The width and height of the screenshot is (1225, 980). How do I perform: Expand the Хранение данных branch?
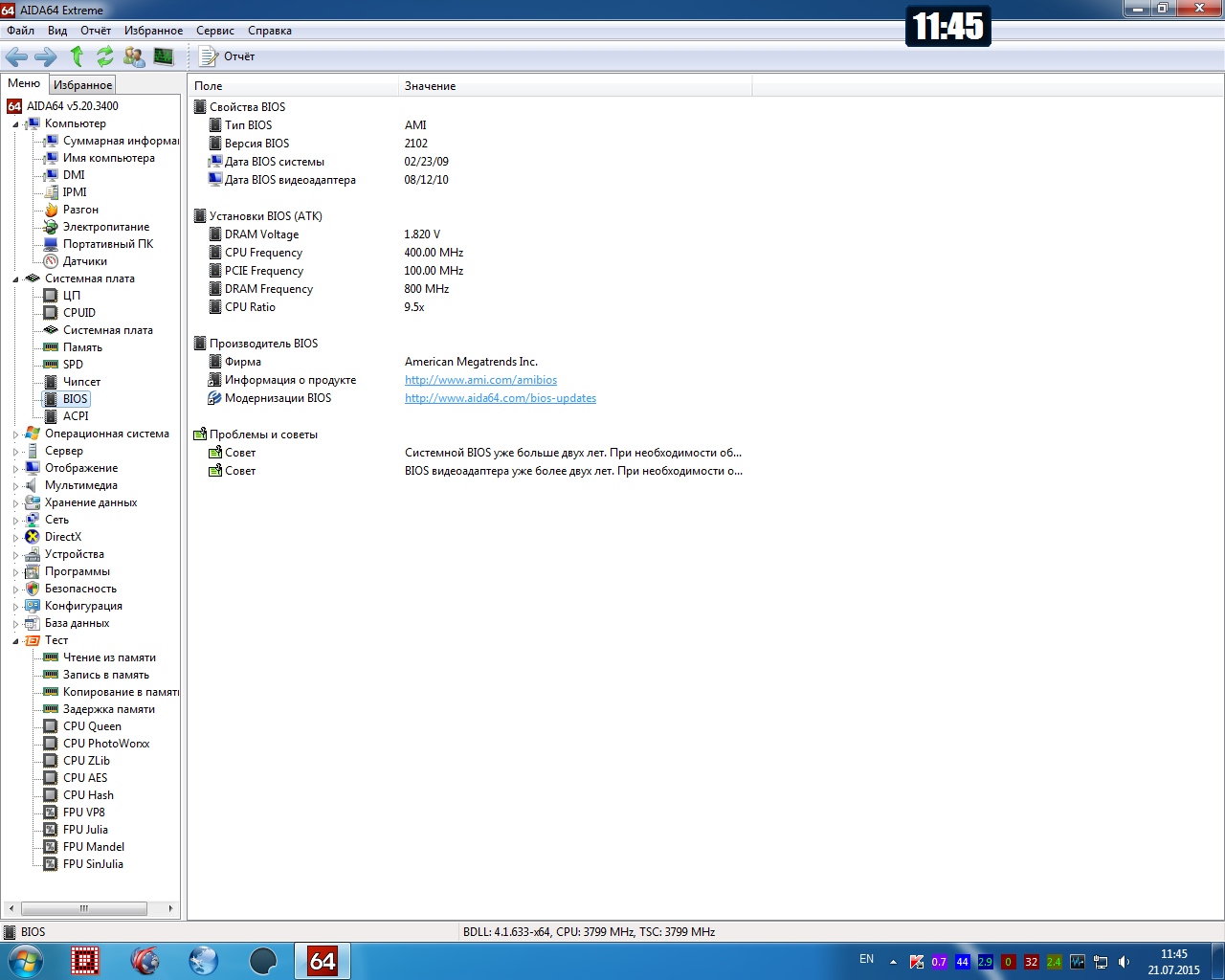[15, 503]
